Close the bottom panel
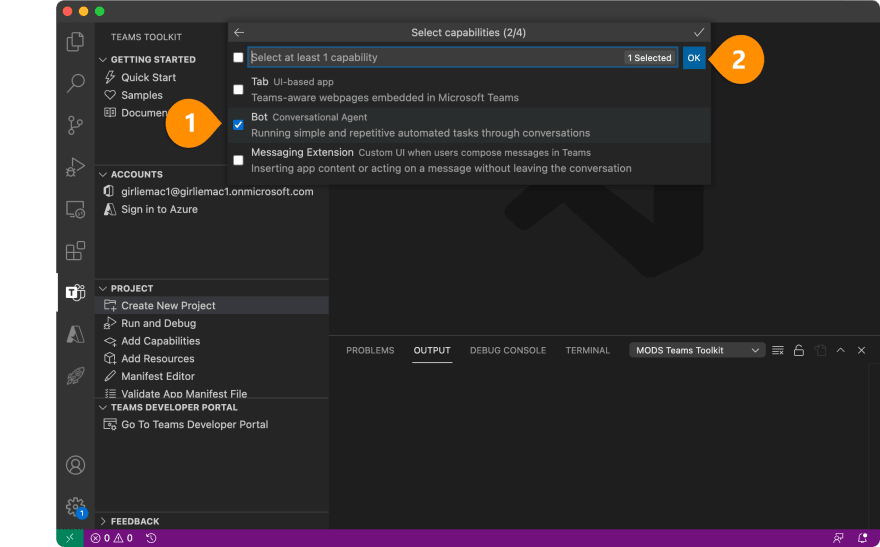Screen dimensions: 880x547 861,351
